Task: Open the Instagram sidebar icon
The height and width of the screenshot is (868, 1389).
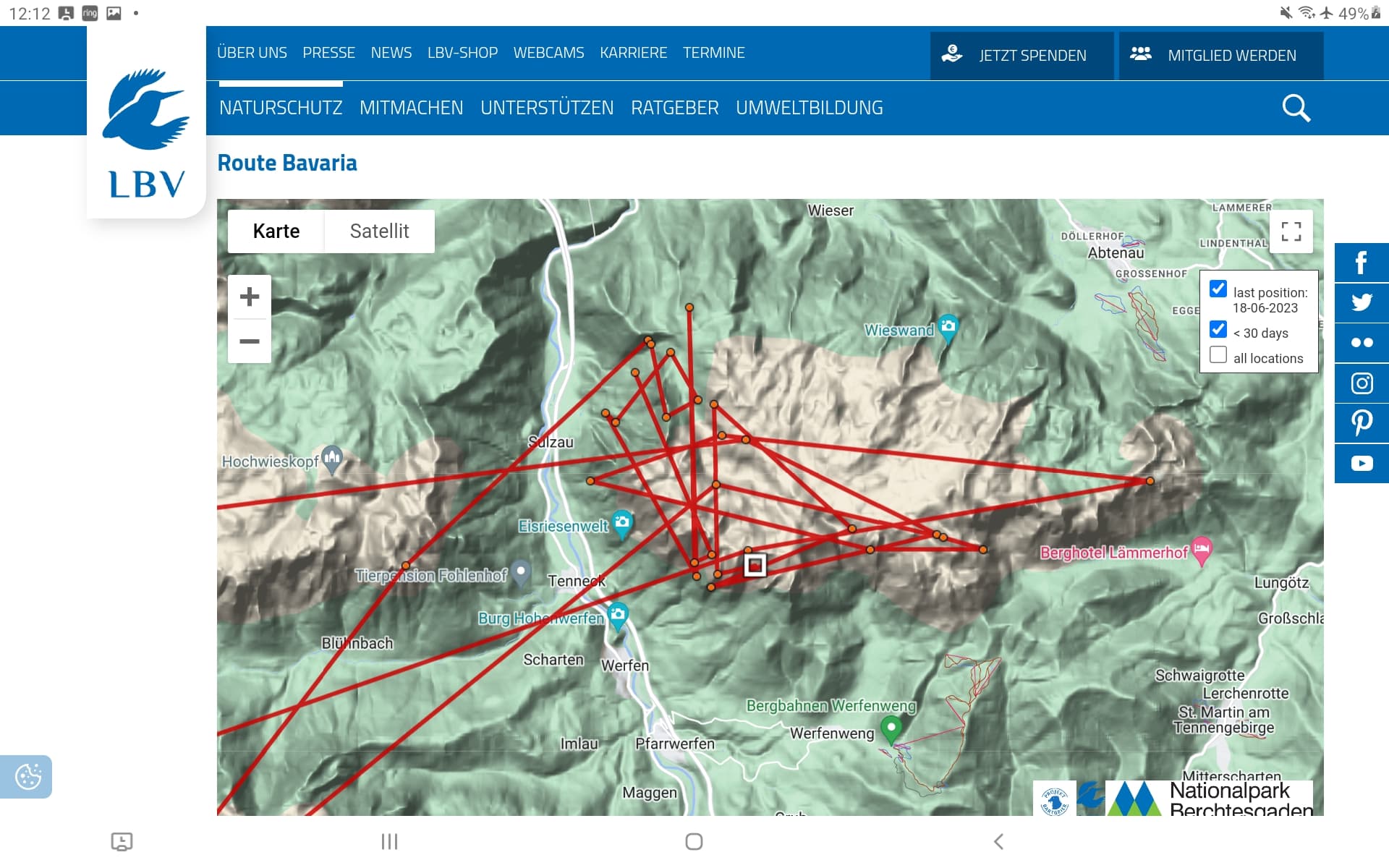Action: click(x=1362, y=383)
